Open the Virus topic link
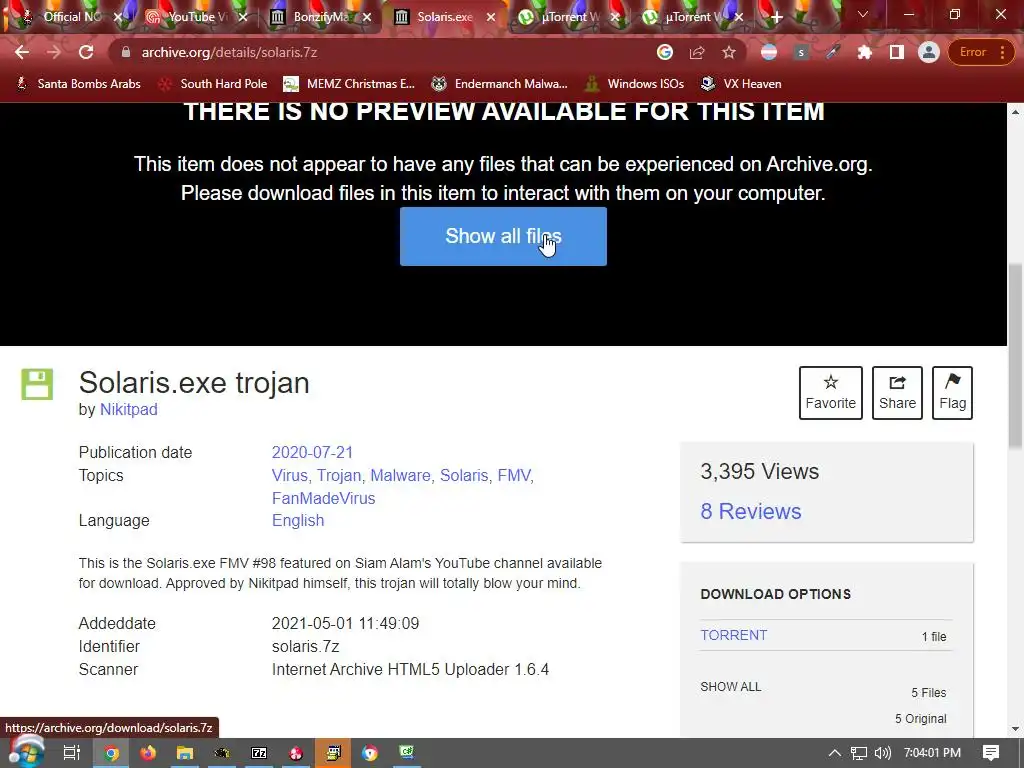Viewport: 1024px width, 768px height. pyautogui.click(x=291, y=475)
